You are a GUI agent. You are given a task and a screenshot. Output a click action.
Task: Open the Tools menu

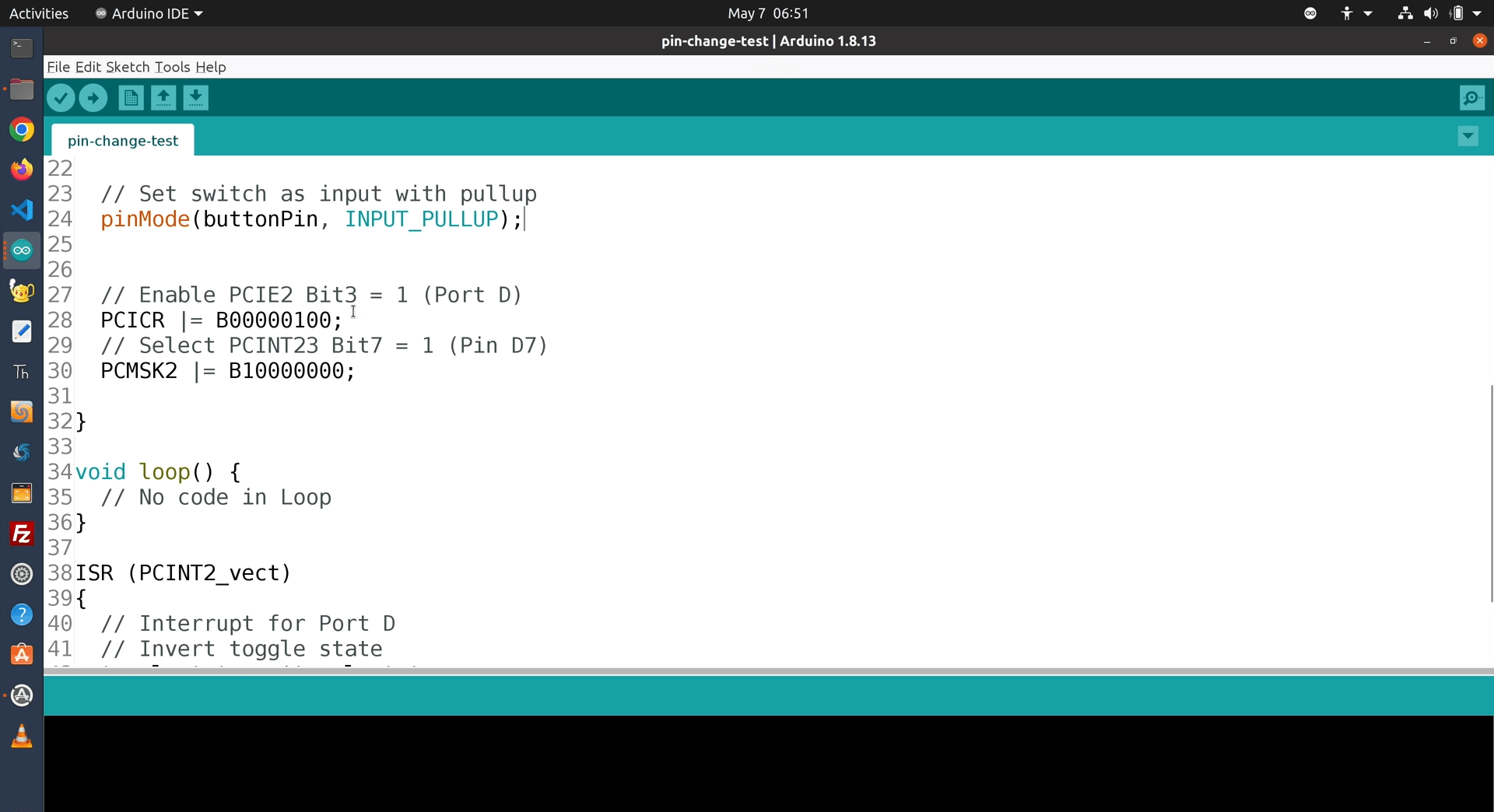[x=172, y=68]
